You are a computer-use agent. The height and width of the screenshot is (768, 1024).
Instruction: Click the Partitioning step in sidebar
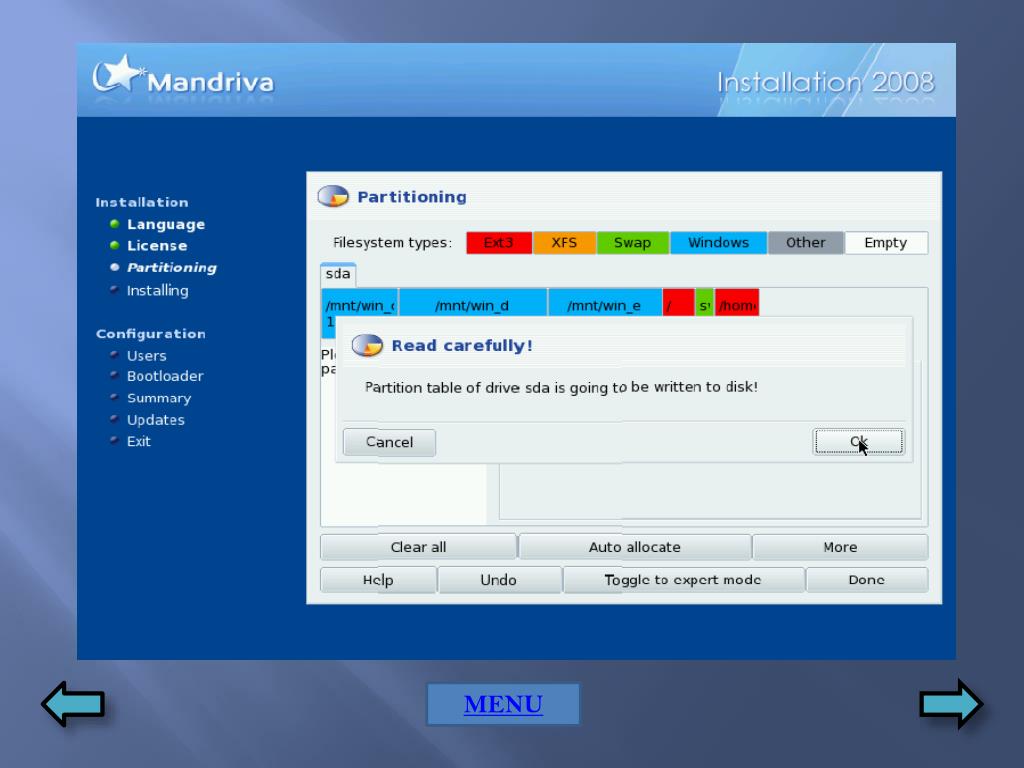tap(172, 268)
